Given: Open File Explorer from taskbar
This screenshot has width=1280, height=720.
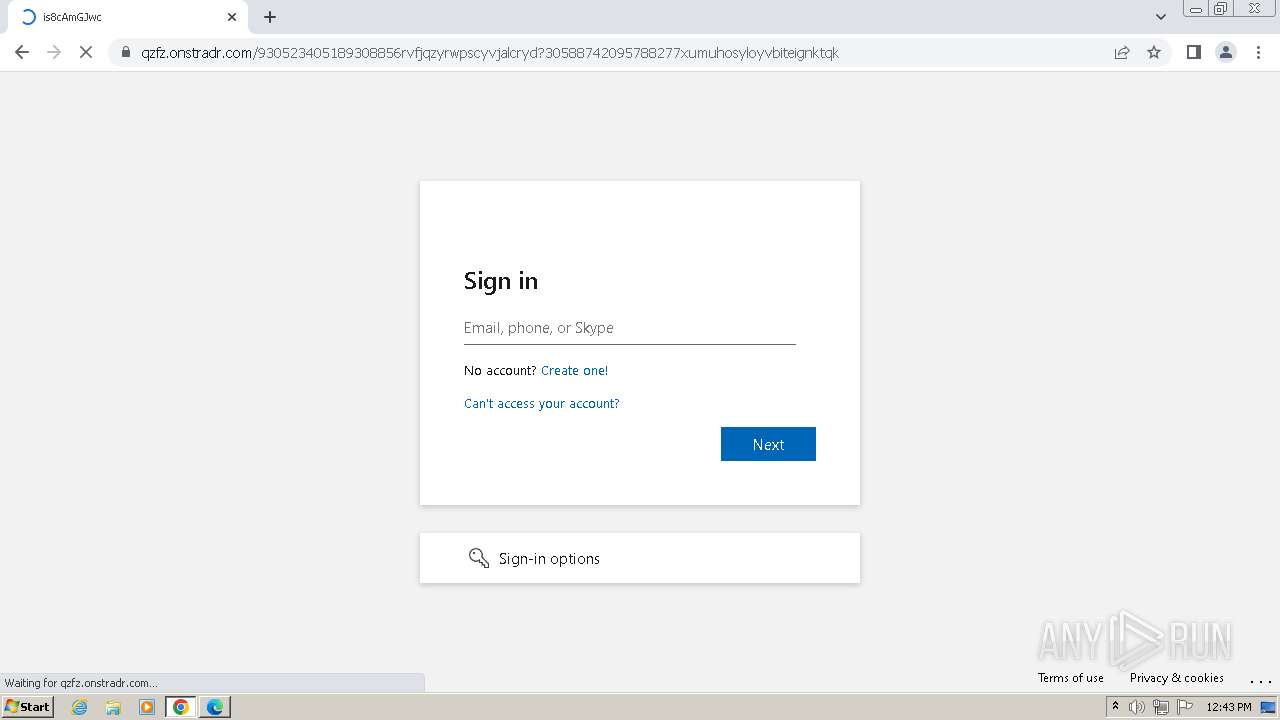Looking at the screenshot, I should point(113,707).
